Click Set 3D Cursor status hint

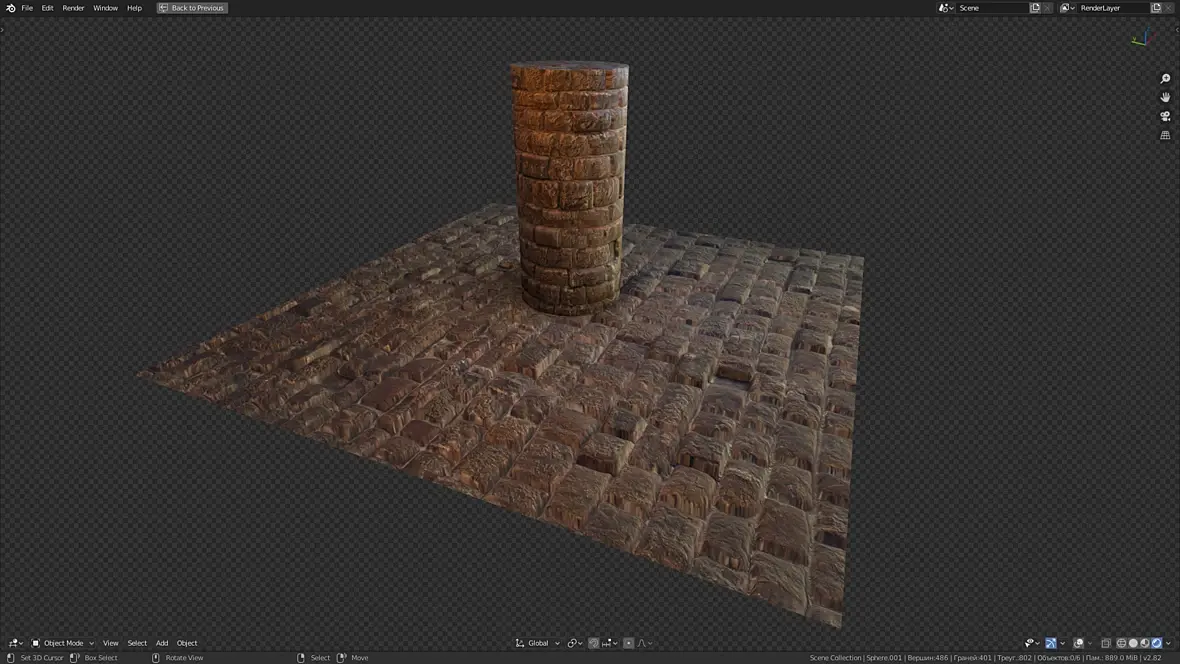click(42, 658)
